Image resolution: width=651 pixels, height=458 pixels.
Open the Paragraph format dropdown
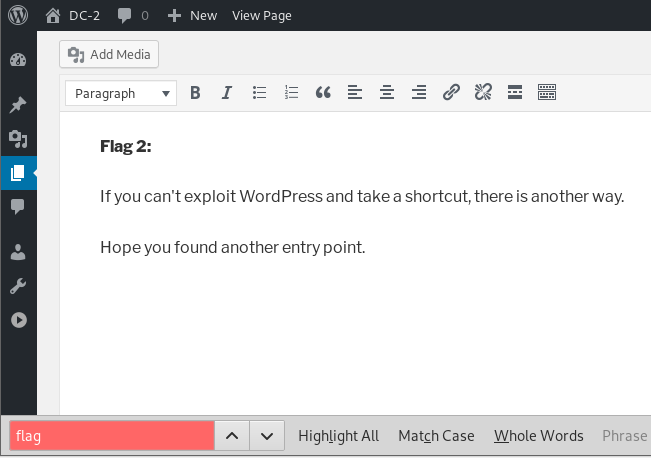click(x=121, y=93)
